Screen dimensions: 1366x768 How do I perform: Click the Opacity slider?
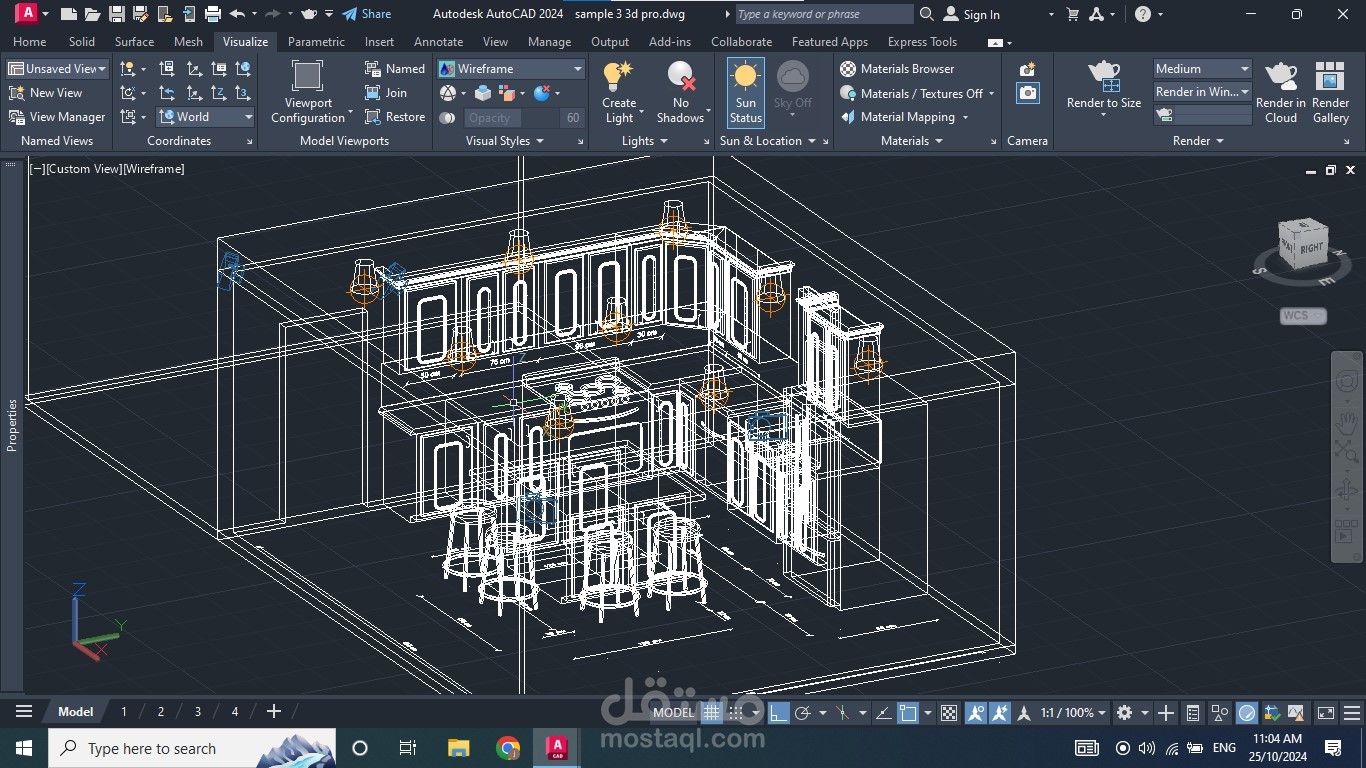pyautogui.click(x=508, y=118)
